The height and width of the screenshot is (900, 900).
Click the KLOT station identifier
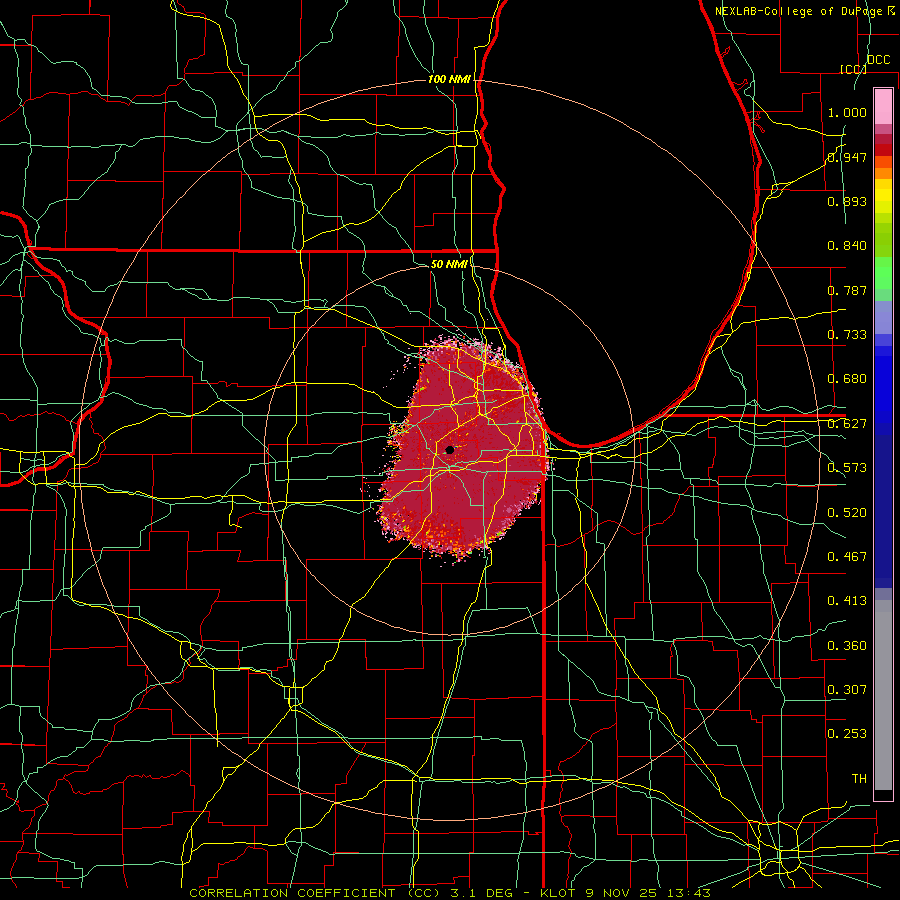558,893
